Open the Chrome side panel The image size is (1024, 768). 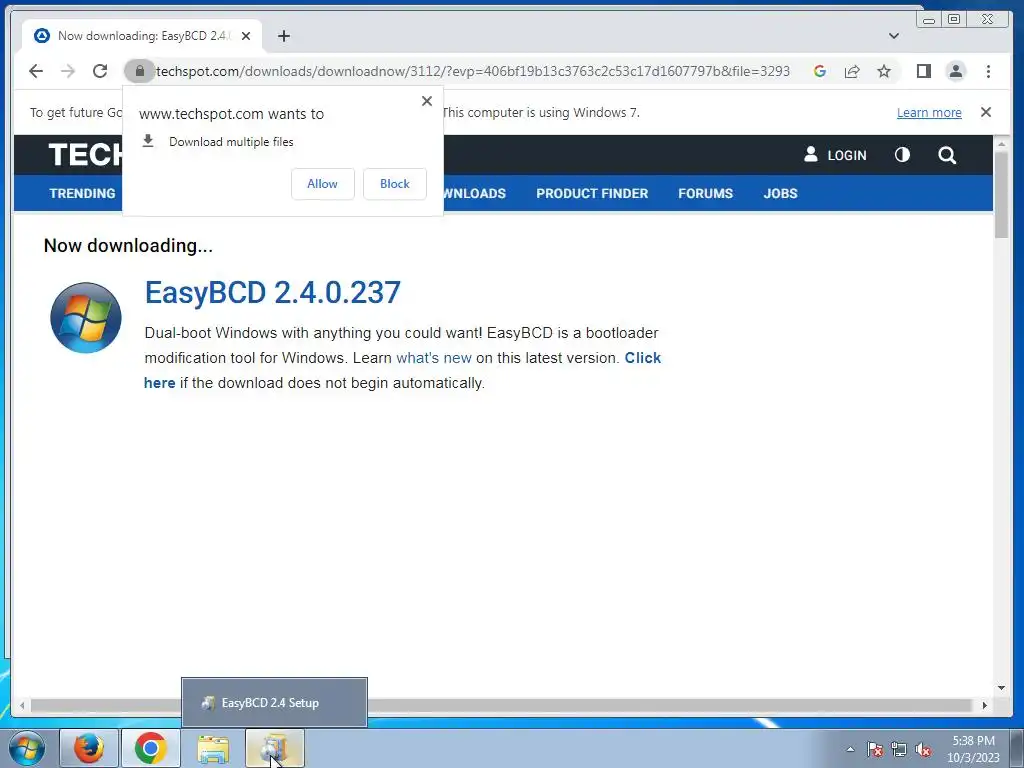click(x=923, y=71)
